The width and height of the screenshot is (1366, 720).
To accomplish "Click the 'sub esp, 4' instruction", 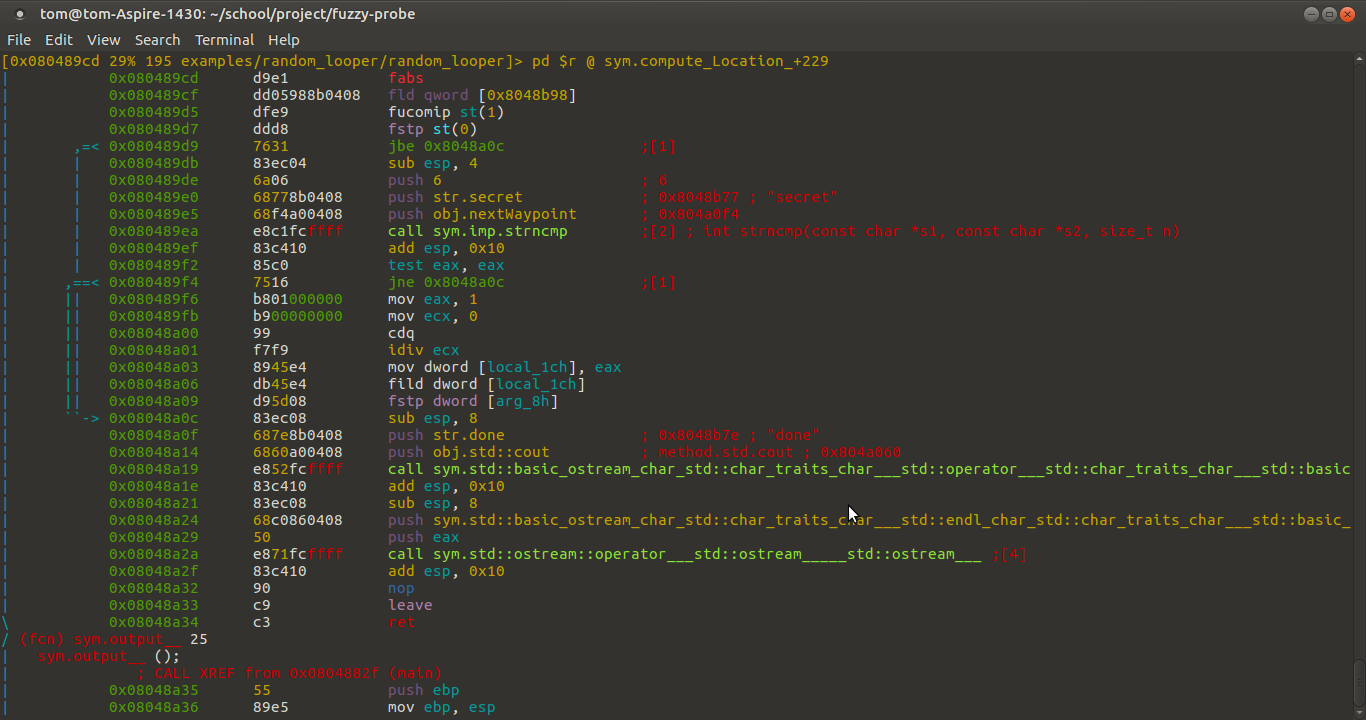I will [x=433, y=163].
